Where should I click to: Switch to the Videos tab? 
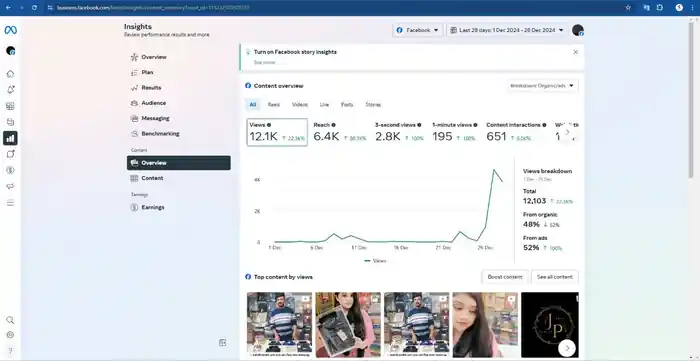pyautogui.click(x=300, y=105)
